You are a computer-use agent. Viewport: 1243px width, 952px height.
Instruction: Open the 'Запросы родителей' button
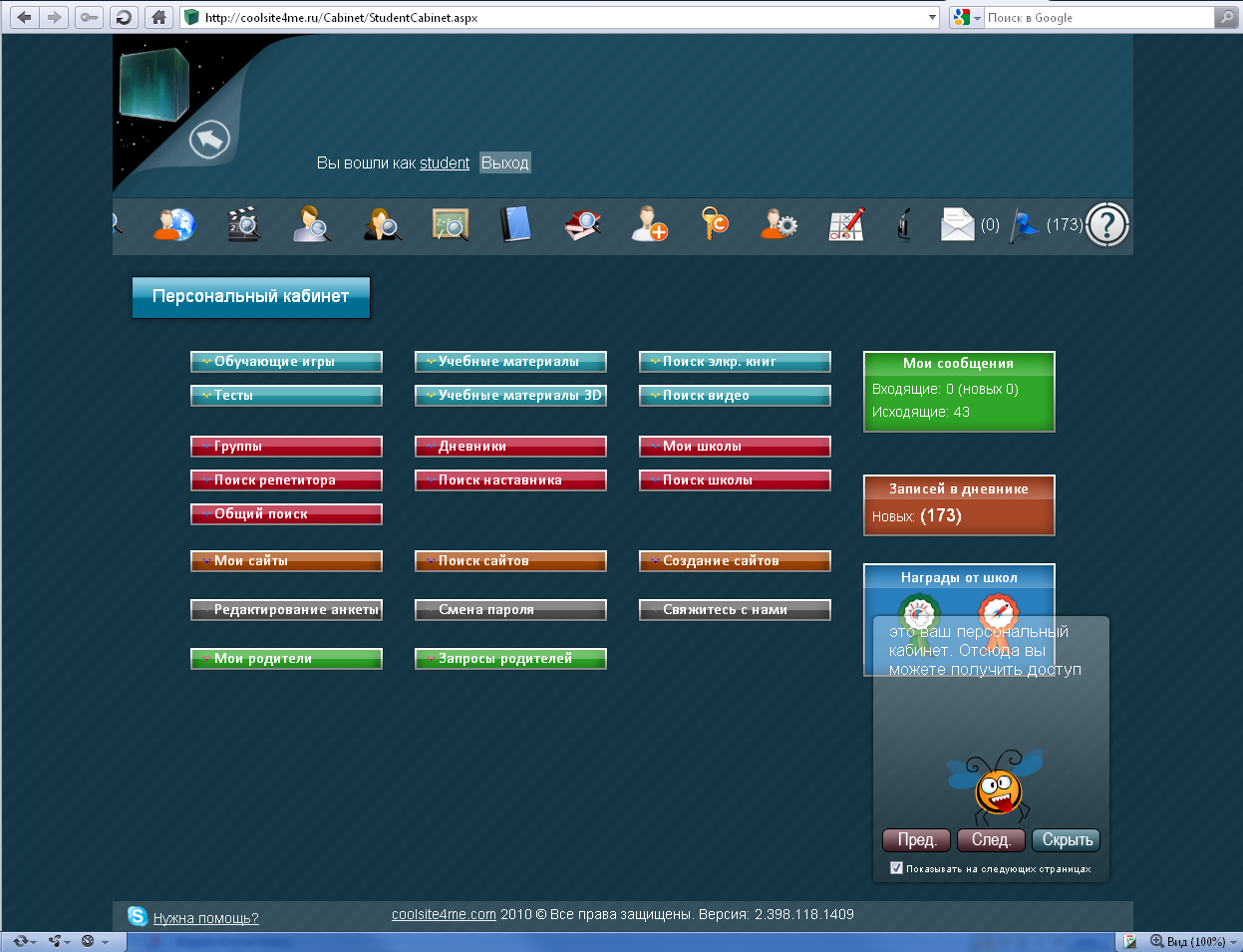coord(510,659)
